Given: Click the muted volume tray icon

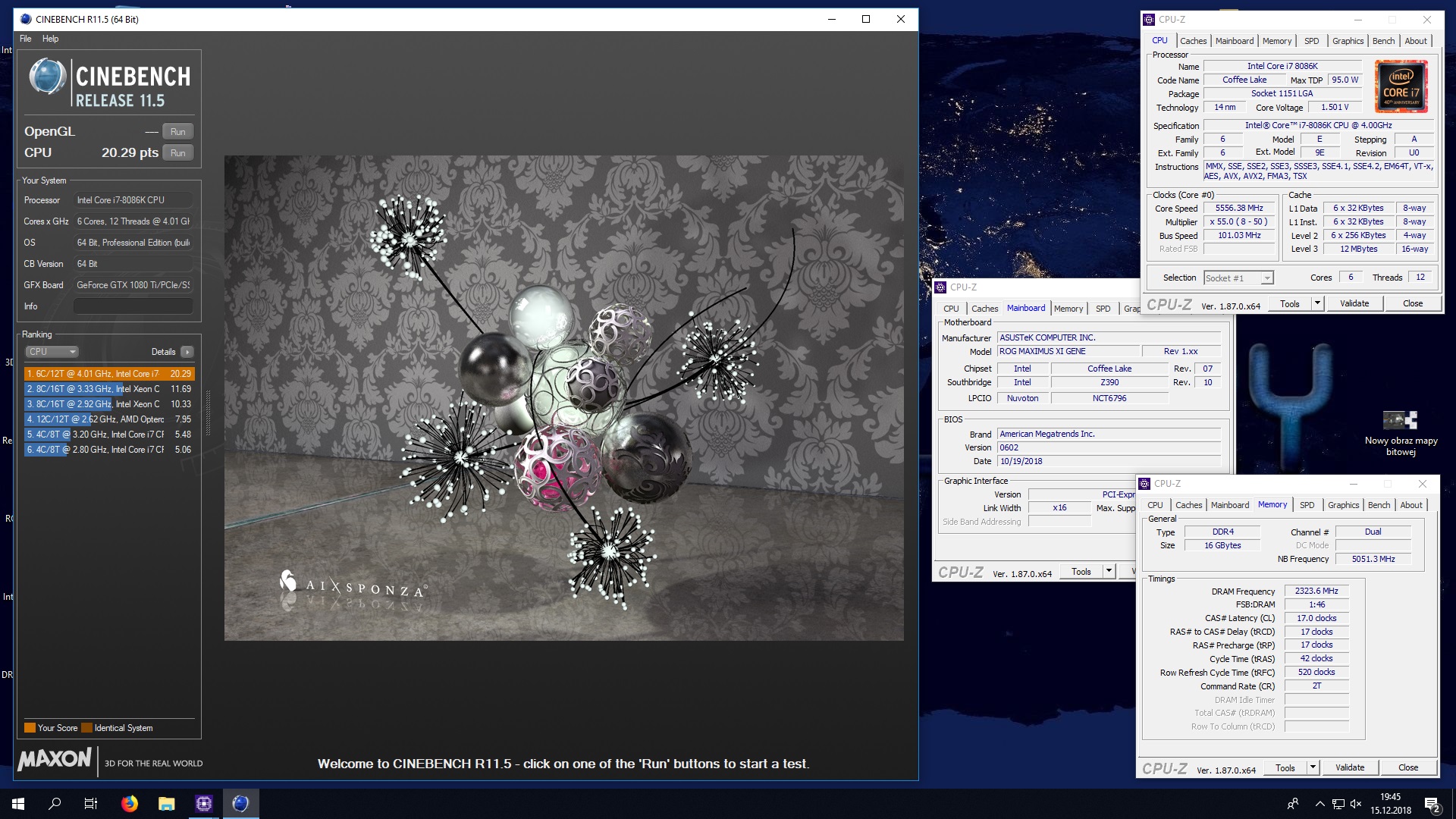Looking at the screenshot, I should click(1356, 804).
